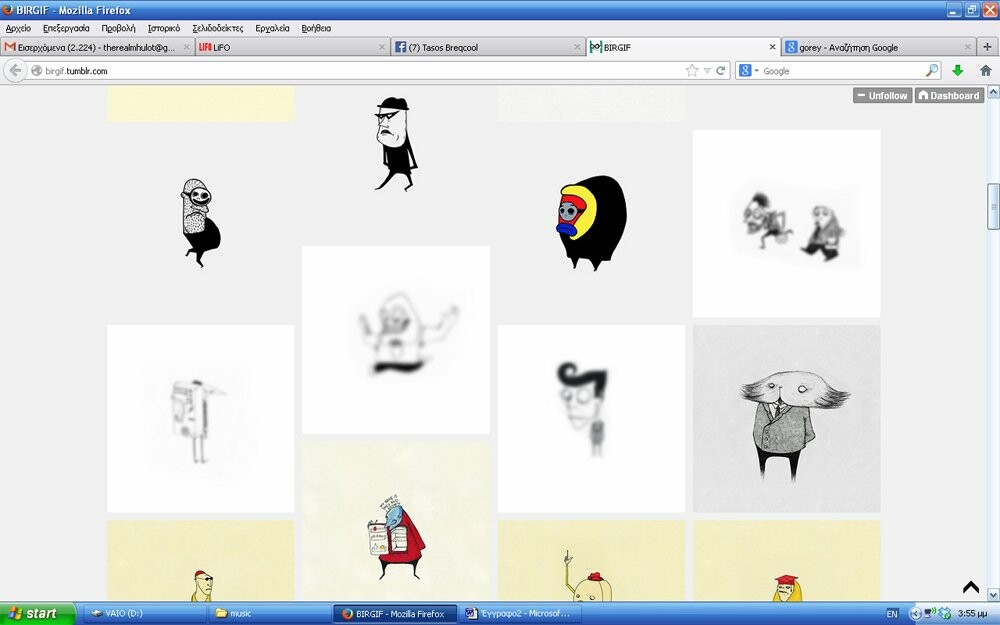Close the Facebook tab
1000x625 pixels.
point(577,47)
